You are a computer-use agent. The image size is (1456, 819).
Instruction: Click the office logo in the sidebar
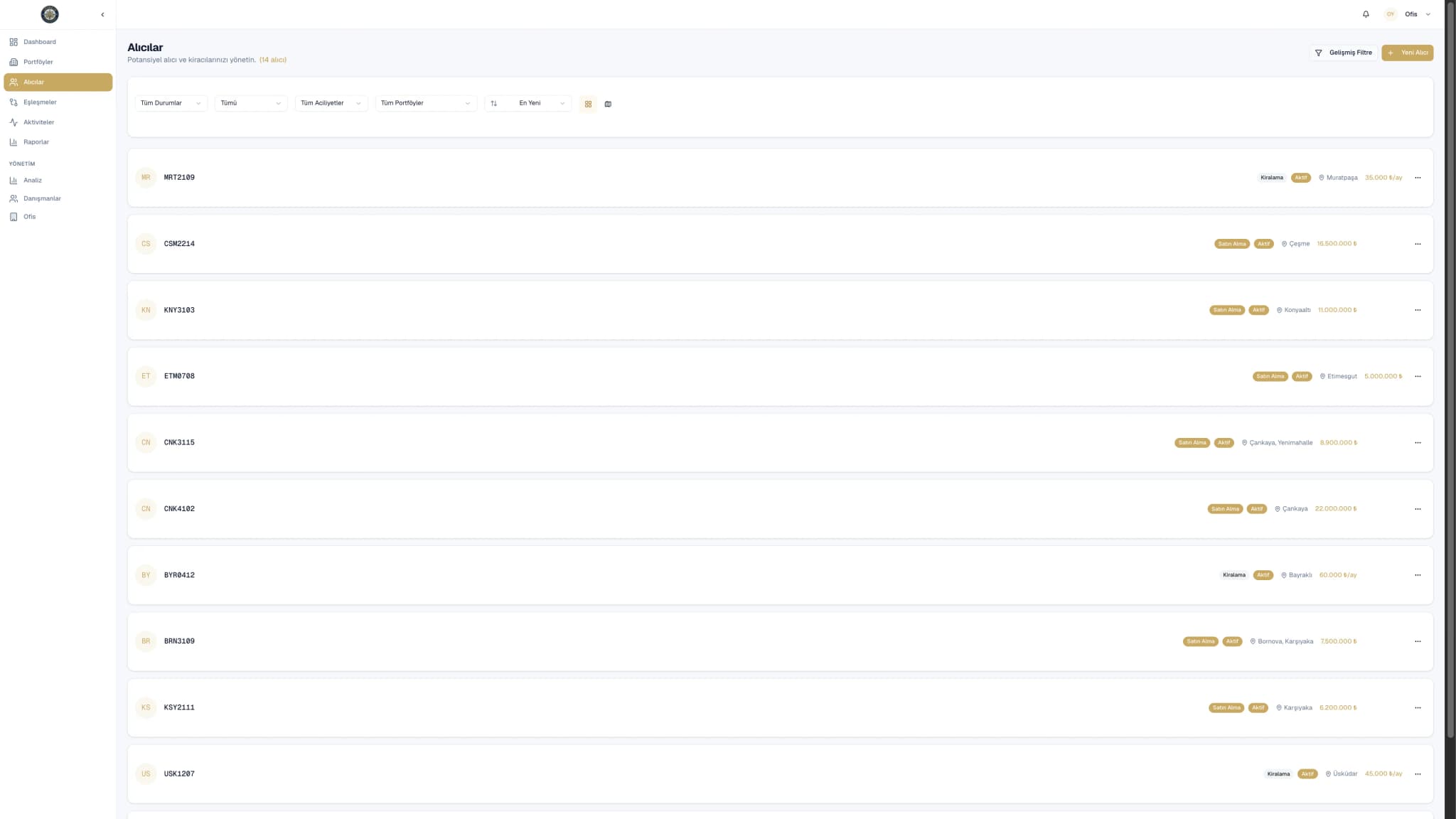click(x=50, y=14)
